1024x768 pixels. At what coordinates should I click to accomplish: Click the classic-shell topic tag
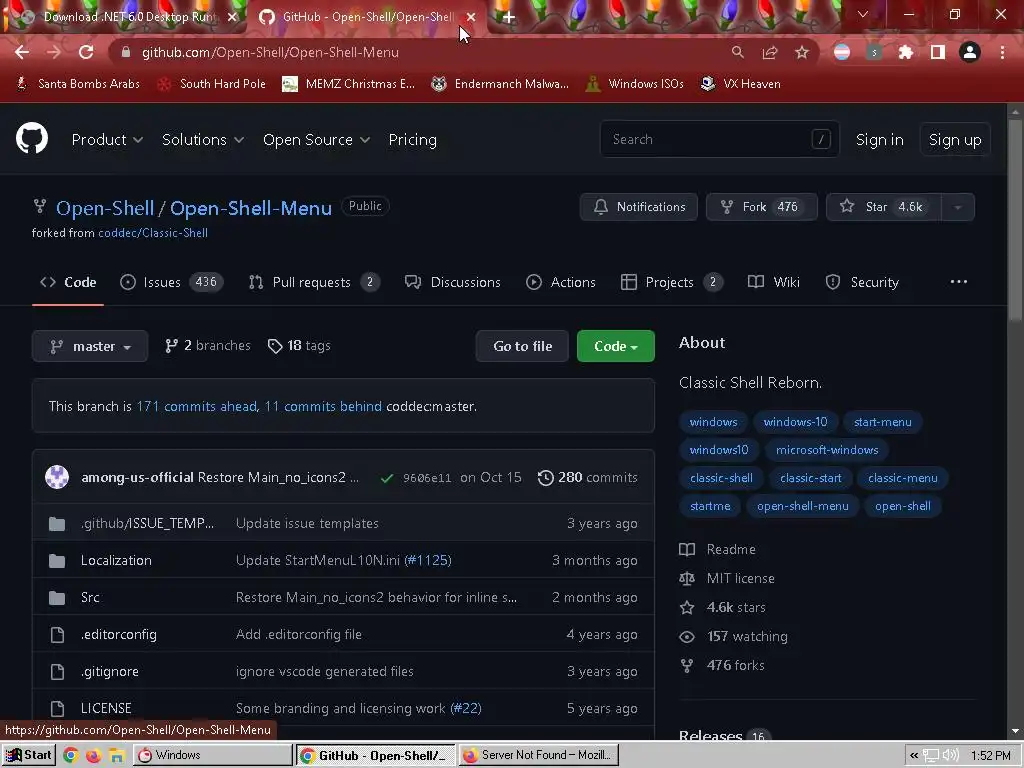[721, 478]
